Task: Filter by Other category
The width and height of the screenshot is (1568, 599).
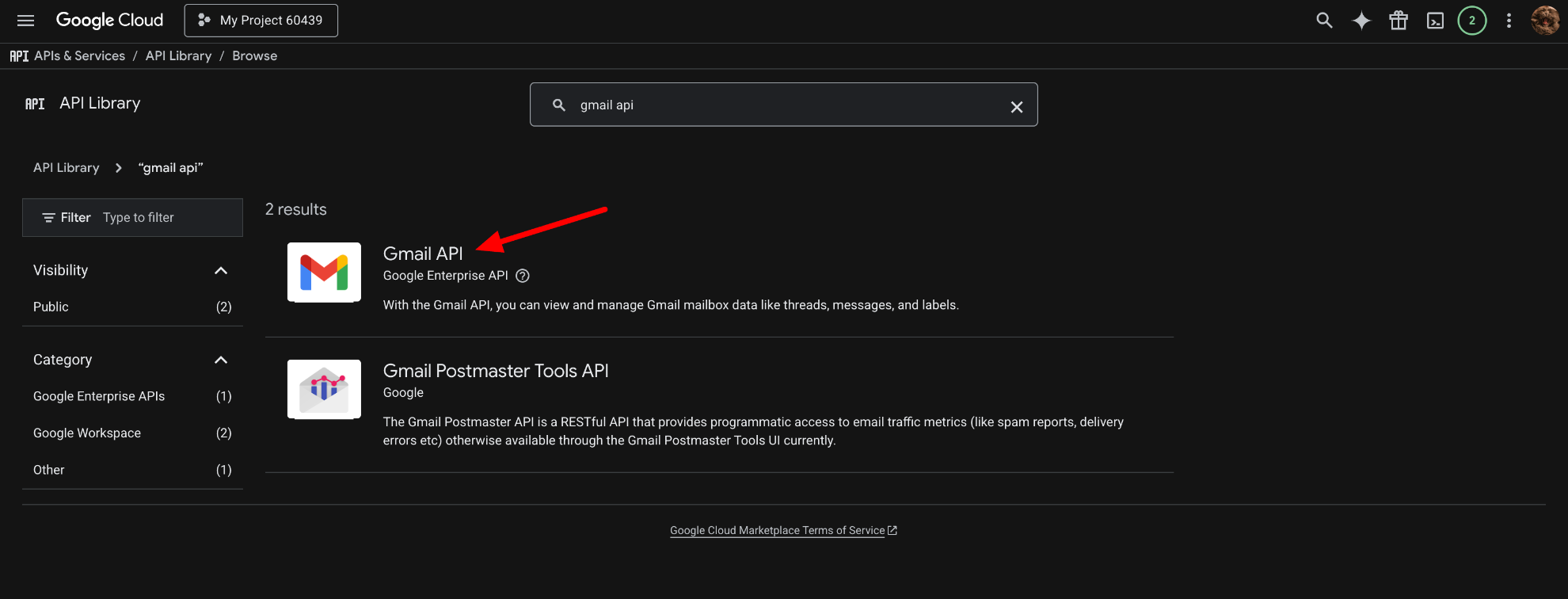Action: pyautogui.click(x=132, y=470)
